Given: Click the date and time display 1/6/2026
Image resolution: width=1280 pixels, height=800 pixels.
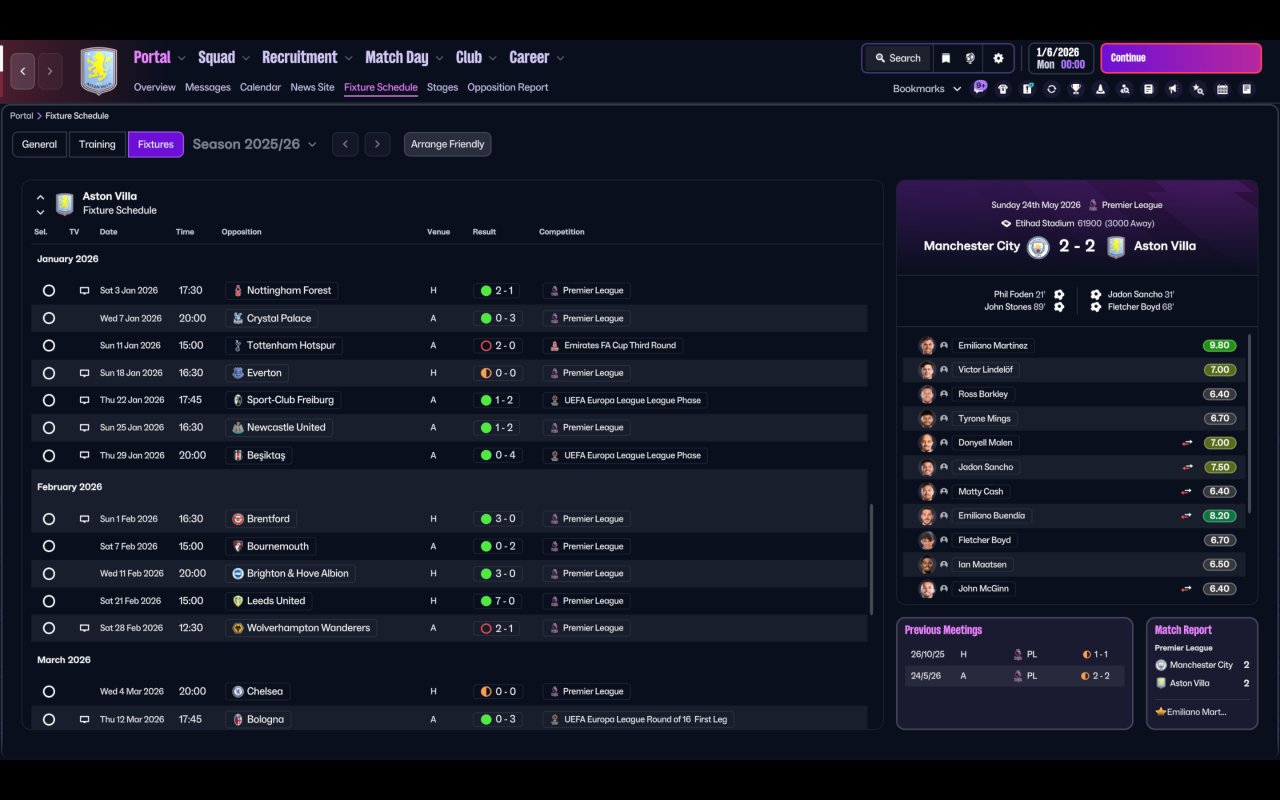Looking at the screenshot, I should click(x=1060, y=58).
